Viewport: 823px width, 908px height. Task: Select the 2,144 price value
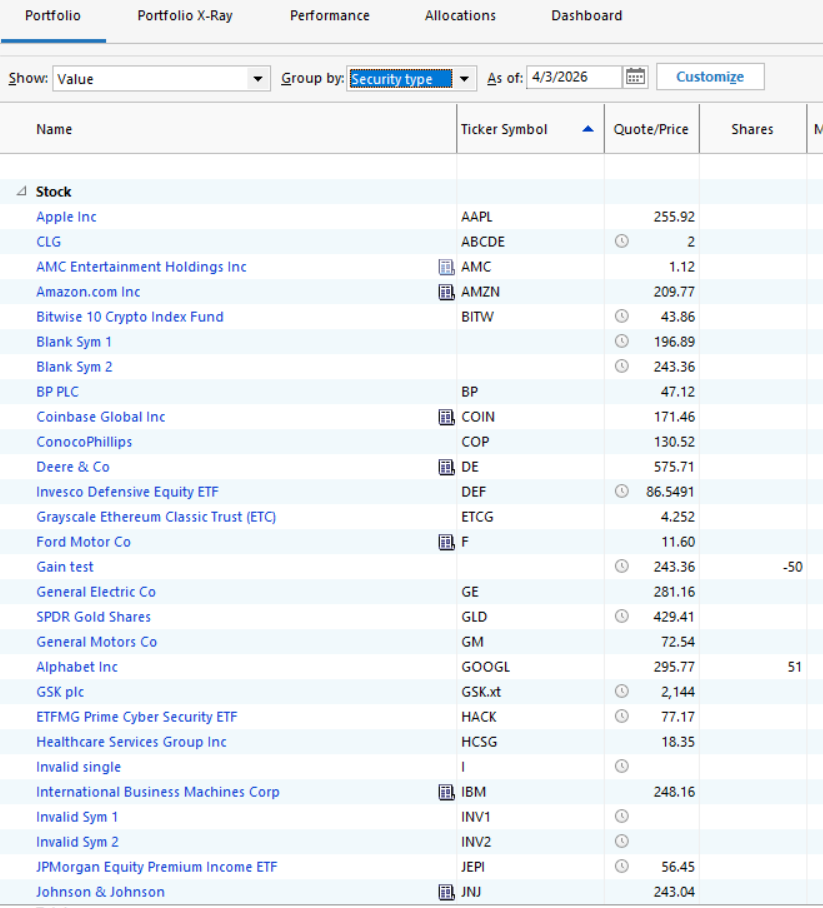coord(678,692)
